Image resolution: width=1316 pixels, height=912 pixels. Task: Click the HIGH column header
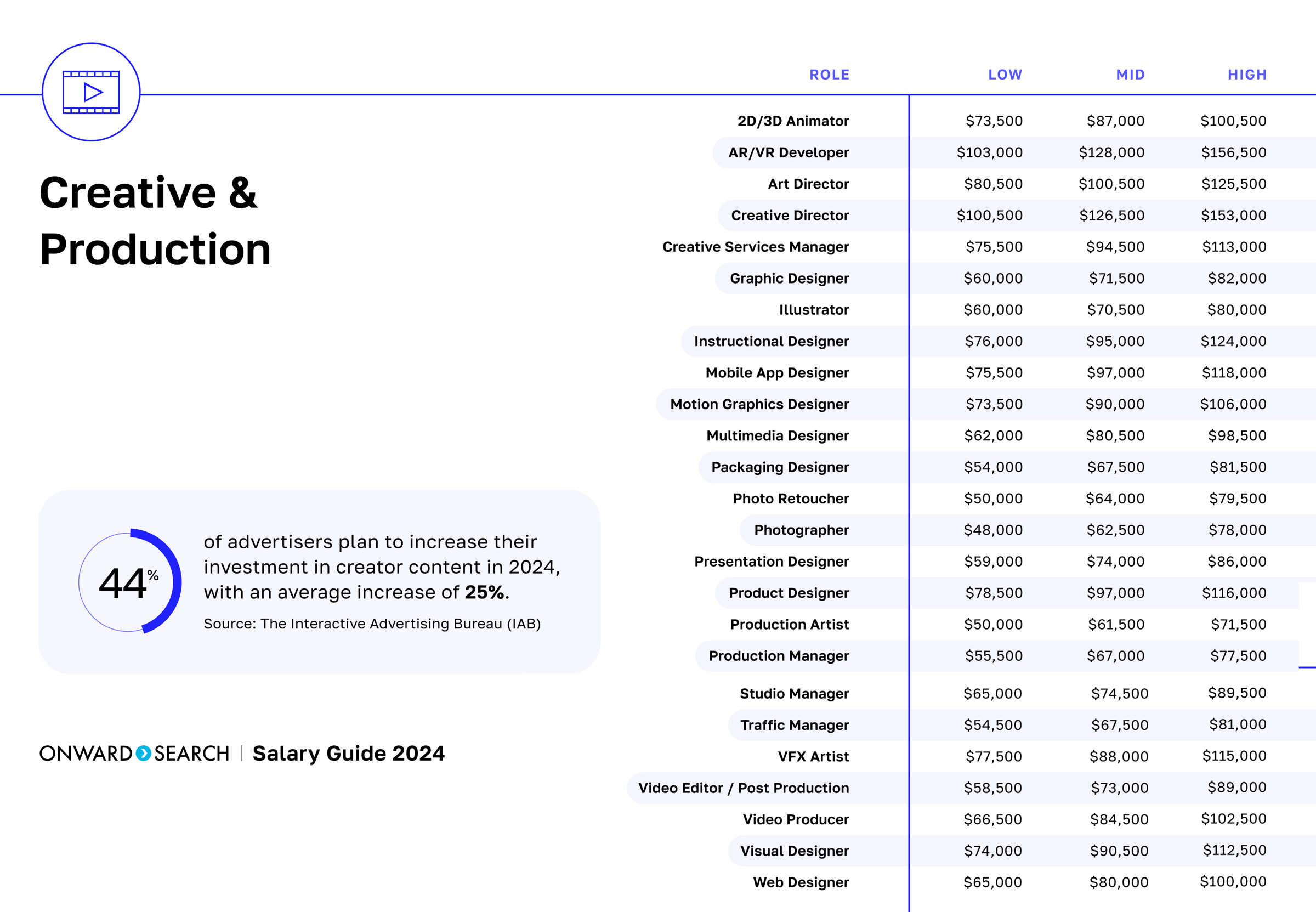(x=1247, y=75)
